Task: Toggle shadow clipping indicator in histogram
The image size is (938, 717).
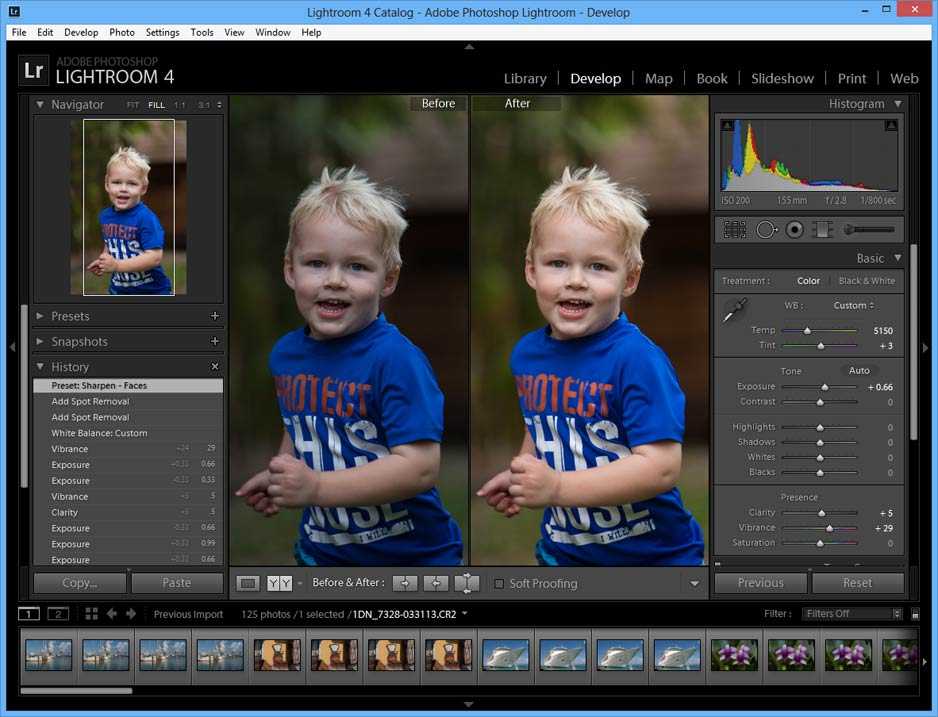Action: coord(727,125)
